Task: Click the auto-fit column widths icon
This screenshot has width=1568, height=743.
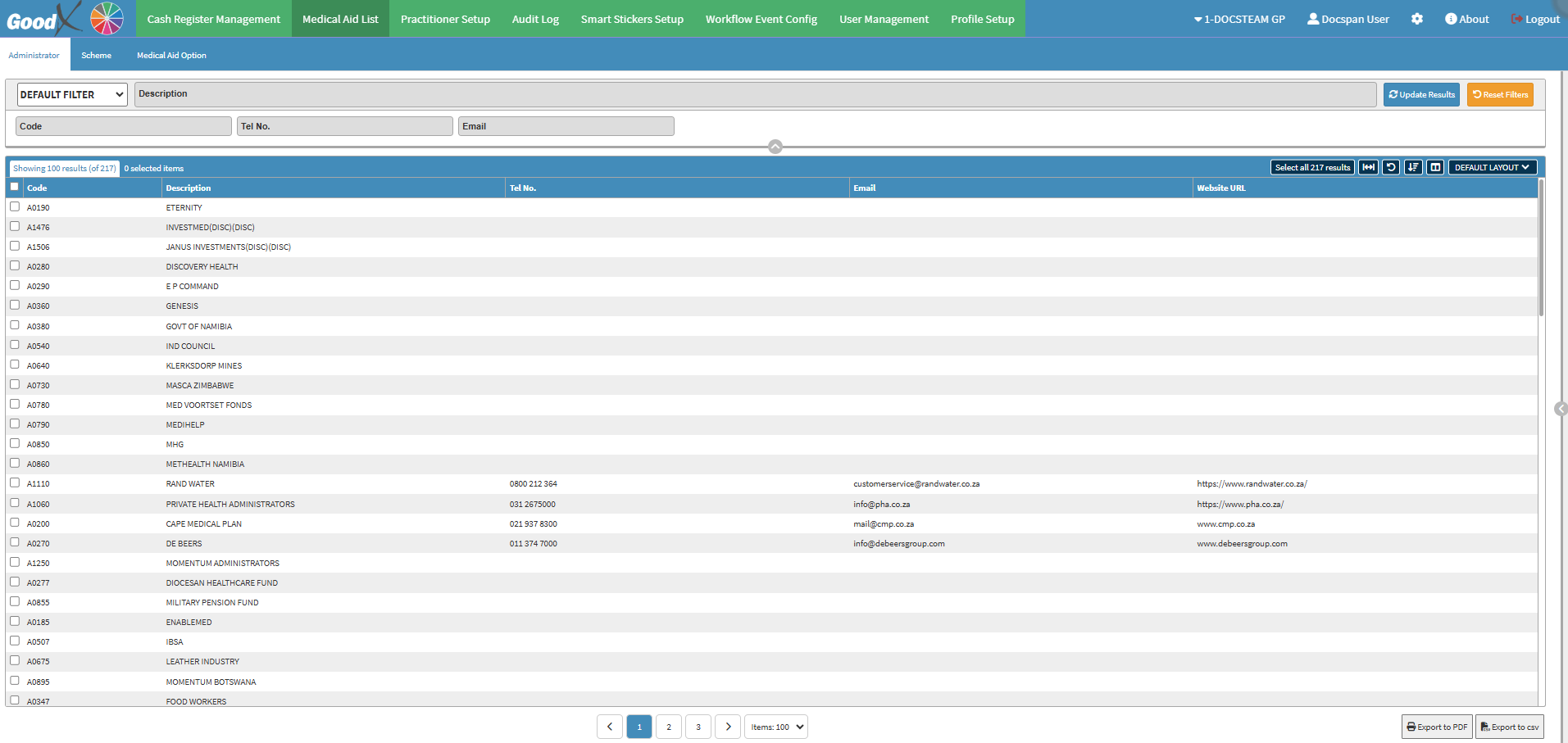Action: (1369, 167)
